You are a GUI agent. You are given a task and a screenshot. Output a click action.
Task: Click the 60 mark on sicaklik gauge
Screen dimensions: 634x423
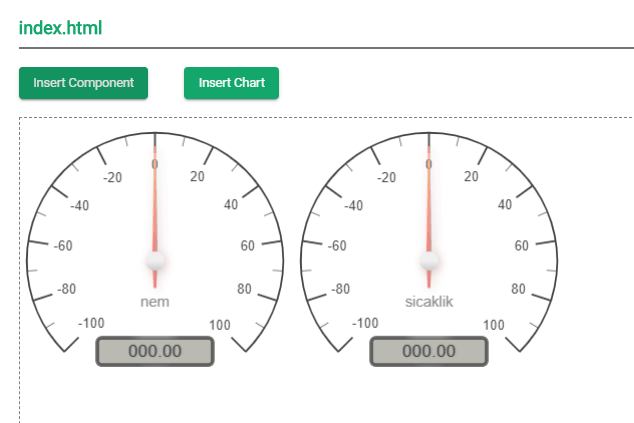pyautogui.click(x=521, y=245)
